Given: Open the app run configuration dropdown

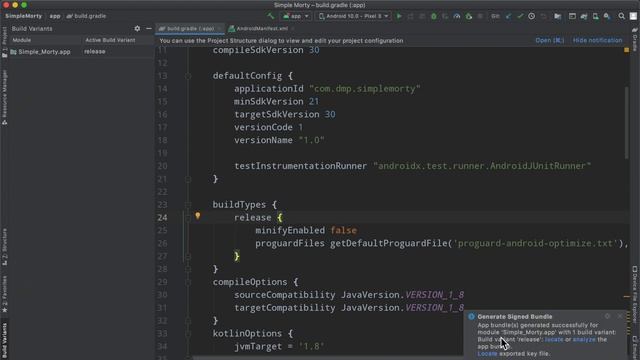Looking at the screenshot, I should [x=296, y=16].
